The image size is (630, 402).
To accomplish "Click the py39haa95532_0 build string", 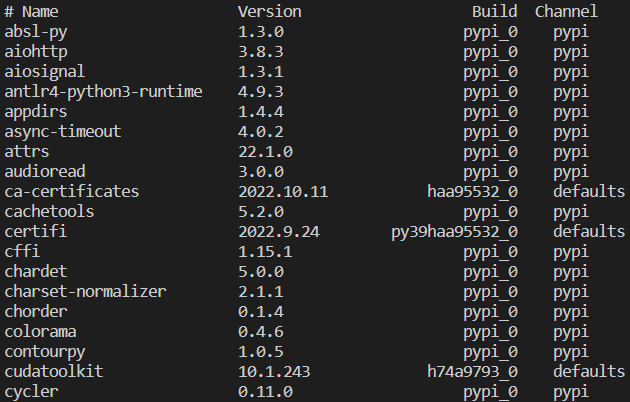I will [x=454, y=231].
